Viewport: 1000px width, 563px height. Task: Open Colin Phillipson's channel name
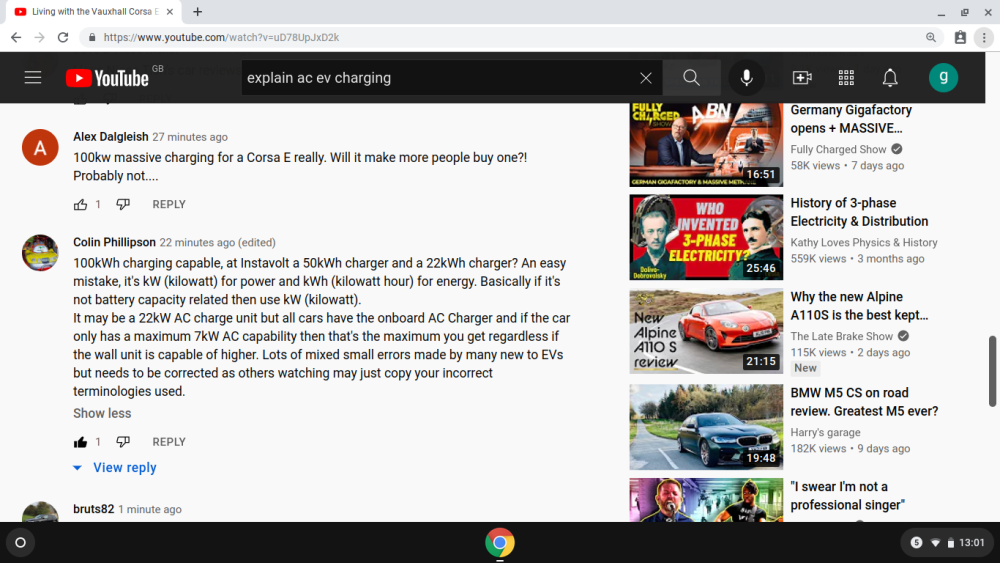(x=114, y=242)
